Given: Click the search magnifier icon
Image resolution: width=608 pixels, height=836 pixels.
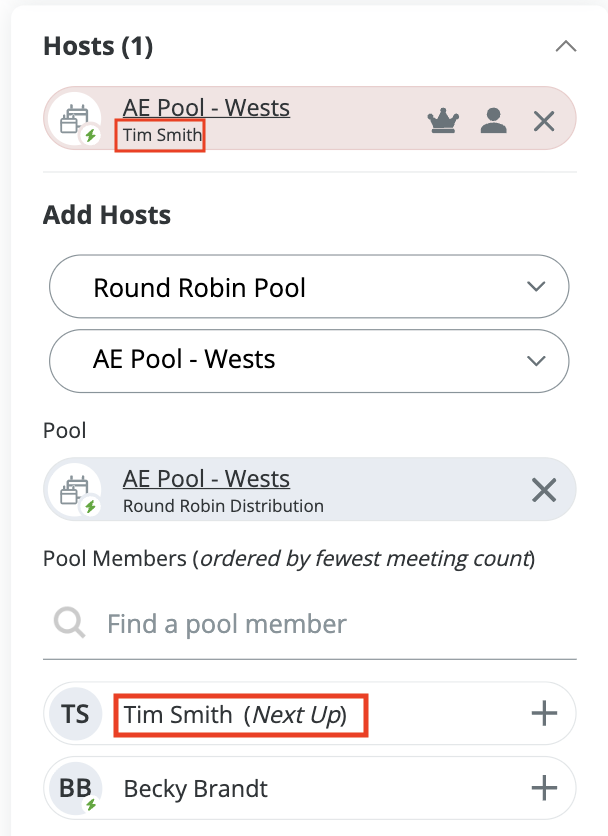Looking at the screenshot, I should (x=70, y=624).
